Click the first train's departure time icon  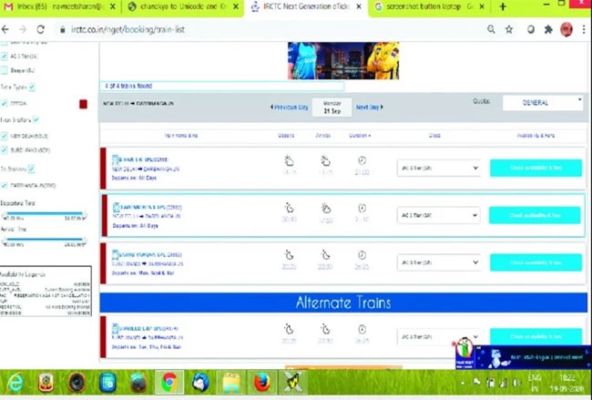289,161
